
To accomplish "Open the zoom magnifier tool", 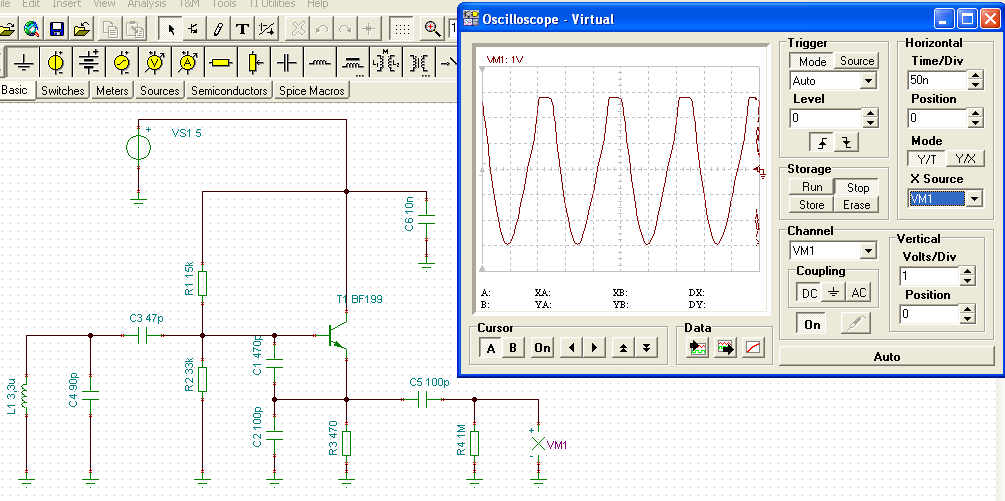I will [x=432, y=29].
